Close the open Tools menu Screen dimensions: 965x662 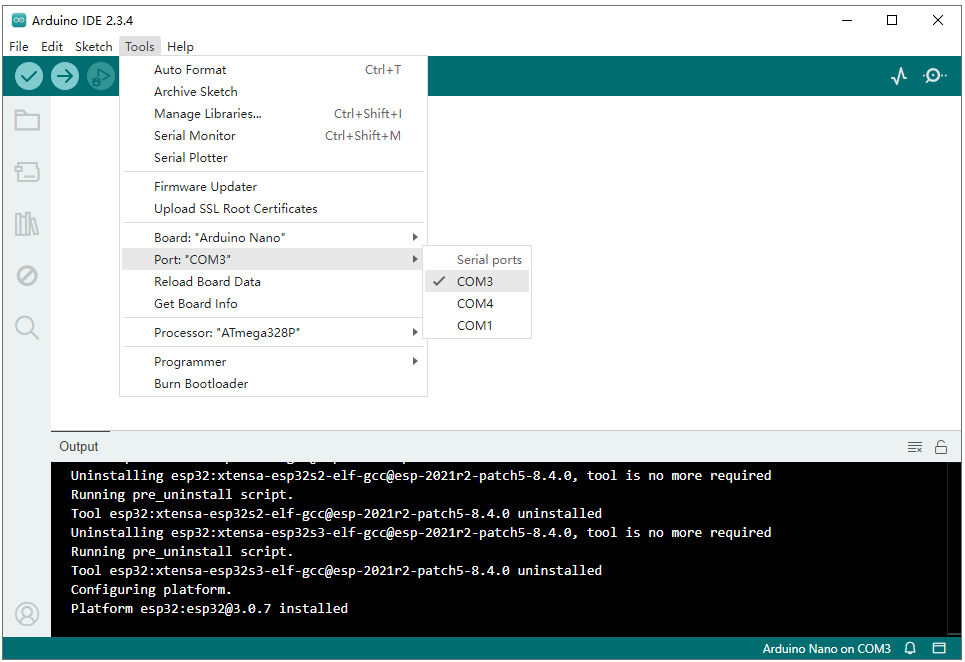140,46
